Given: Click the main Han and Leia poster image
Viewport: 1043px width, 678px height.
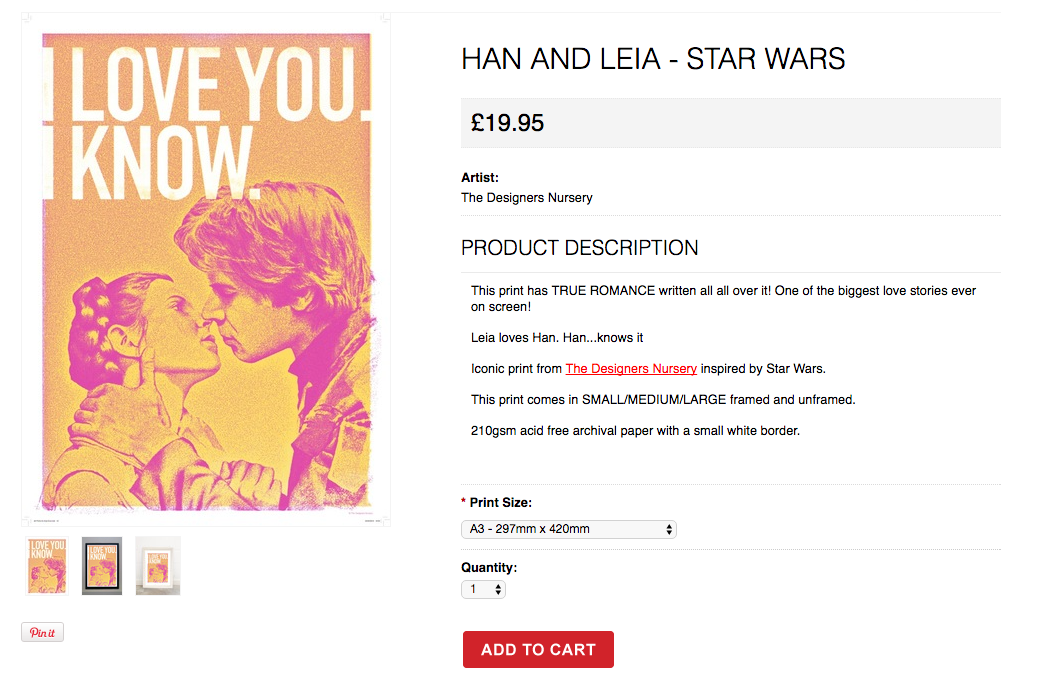Looking at the screenshot, I should pos(206,270).
